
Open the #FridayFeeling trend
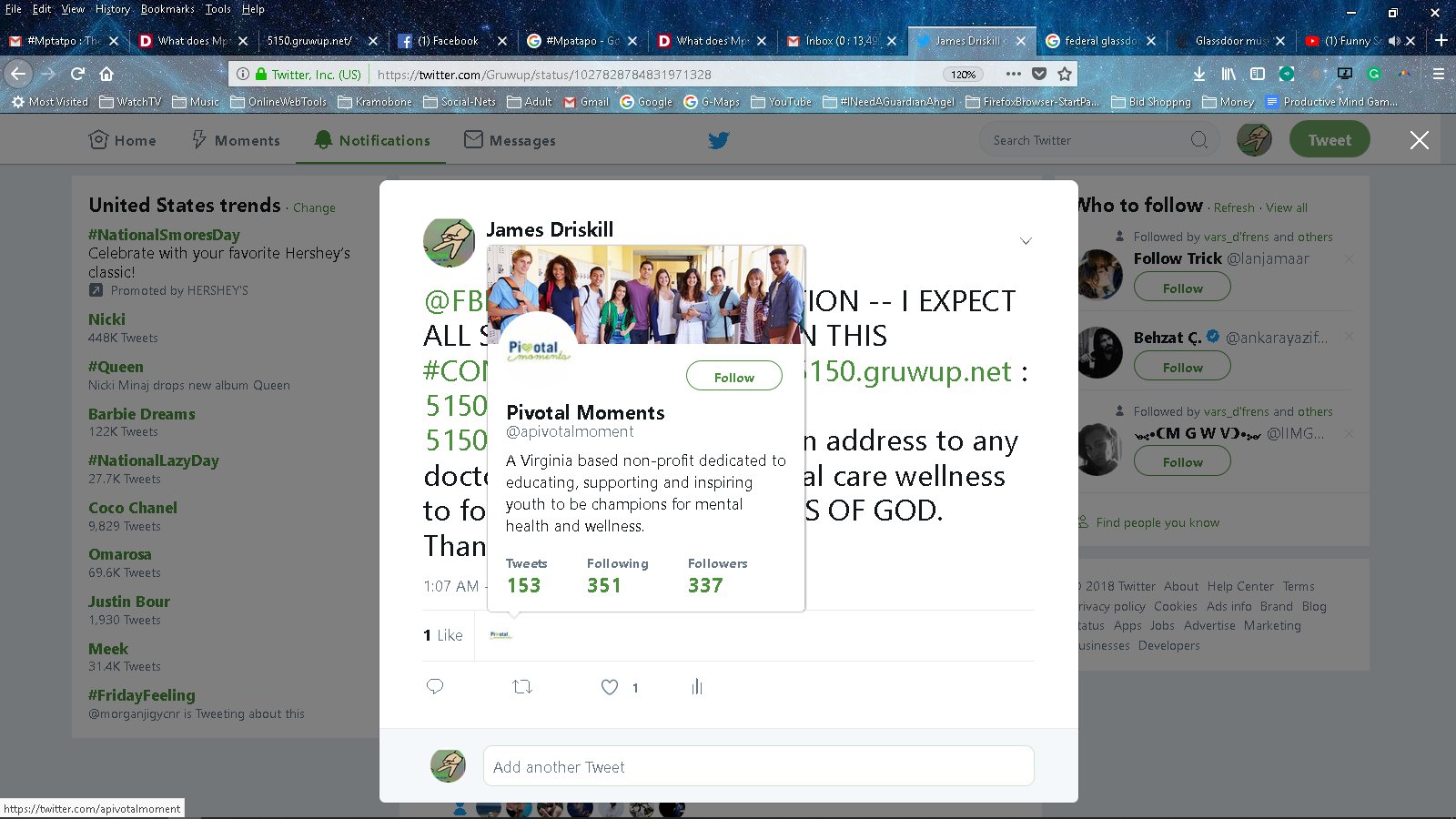141,695
